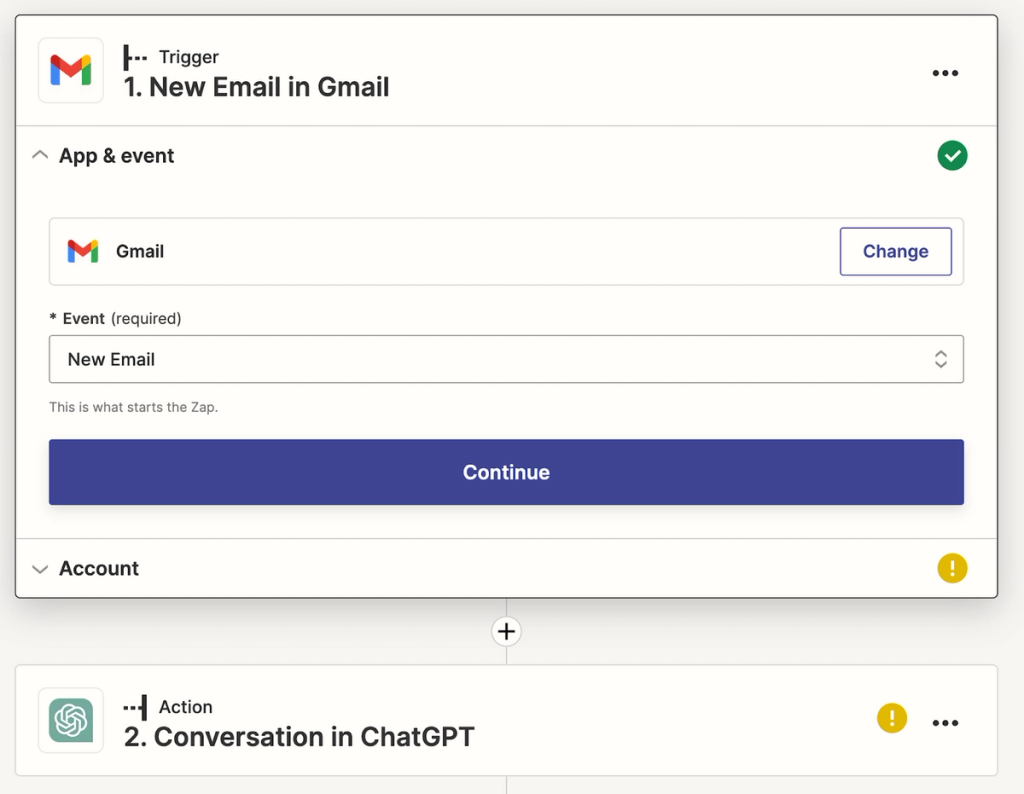Click the yellow warning icon next to Account
Image resolution: width=1024 pixels, height=794 pixels.
click(x=952, y=568)
